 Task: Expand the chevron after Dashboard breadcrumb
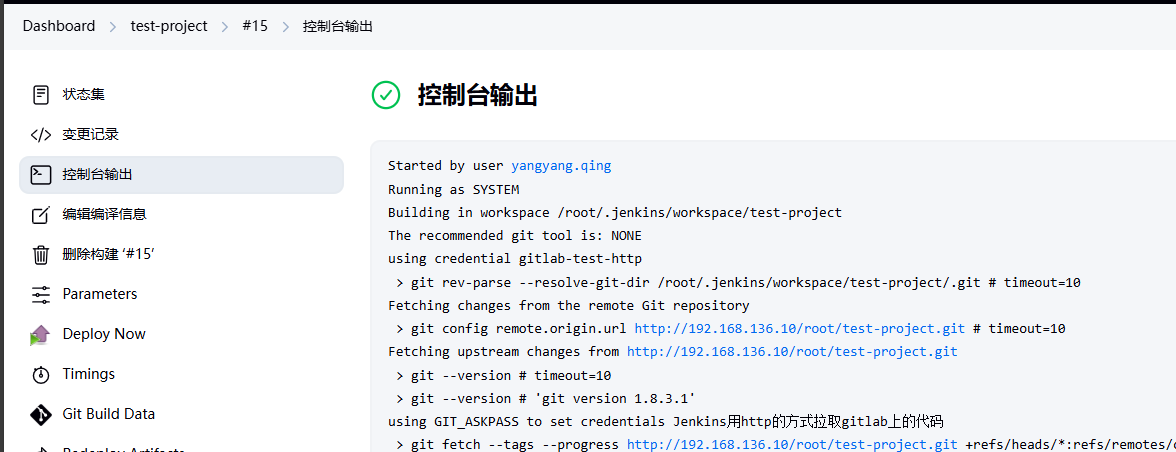tap(112, 27)
